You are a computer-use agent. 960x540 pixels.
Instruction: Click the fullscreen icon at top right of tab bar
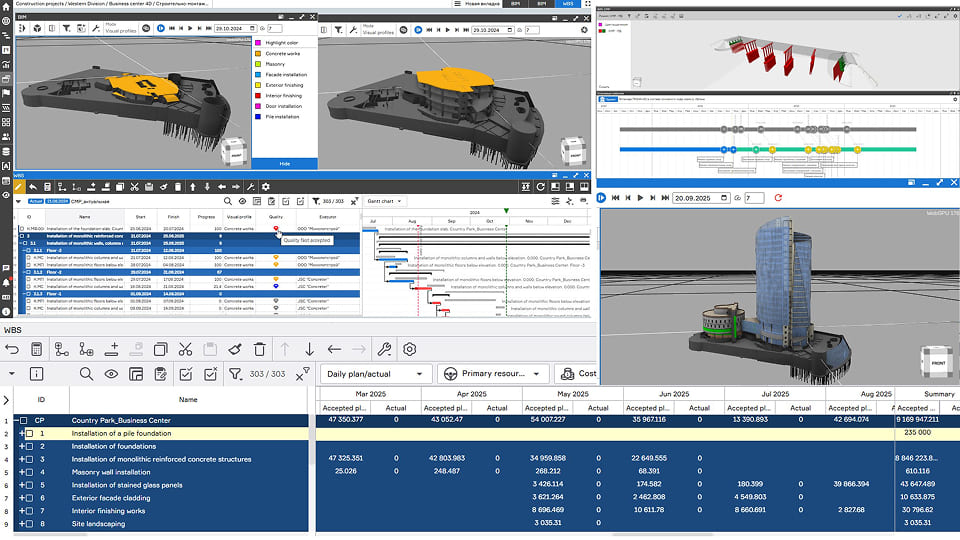pyautogui.click(x=588, y=4)
